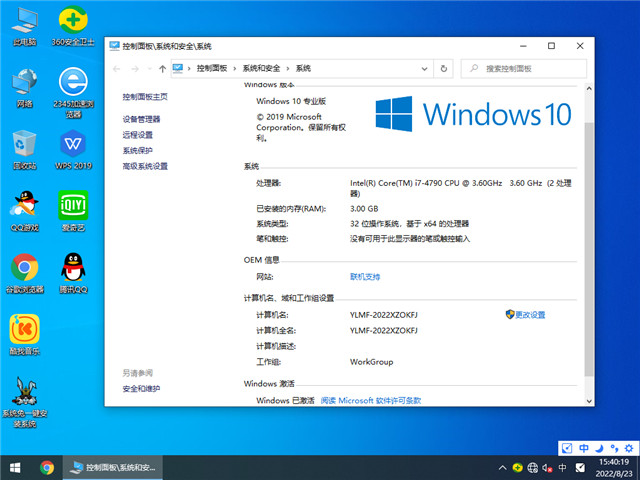This screenshot has height=480, width=640.
Task: Click the 搜索控制面板 search field
Action: [x=524, y=69]
